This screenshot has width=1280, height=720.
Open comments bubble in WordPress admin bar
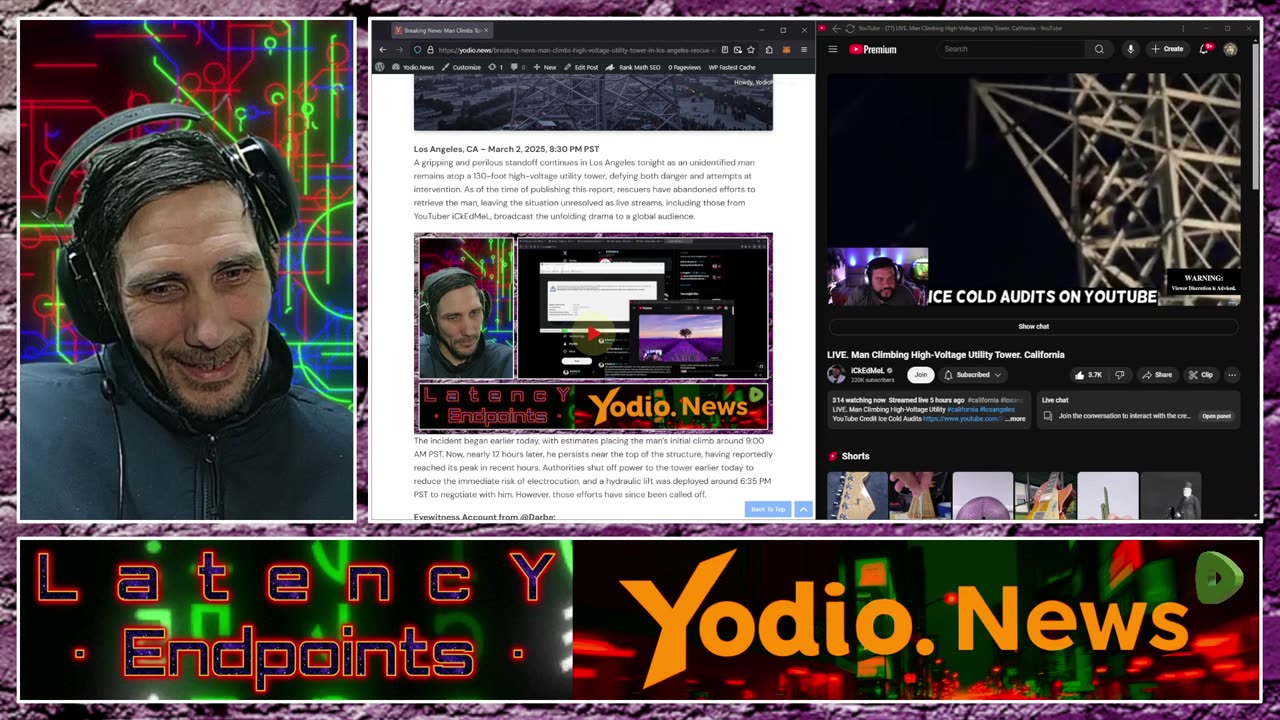(518, 67)
